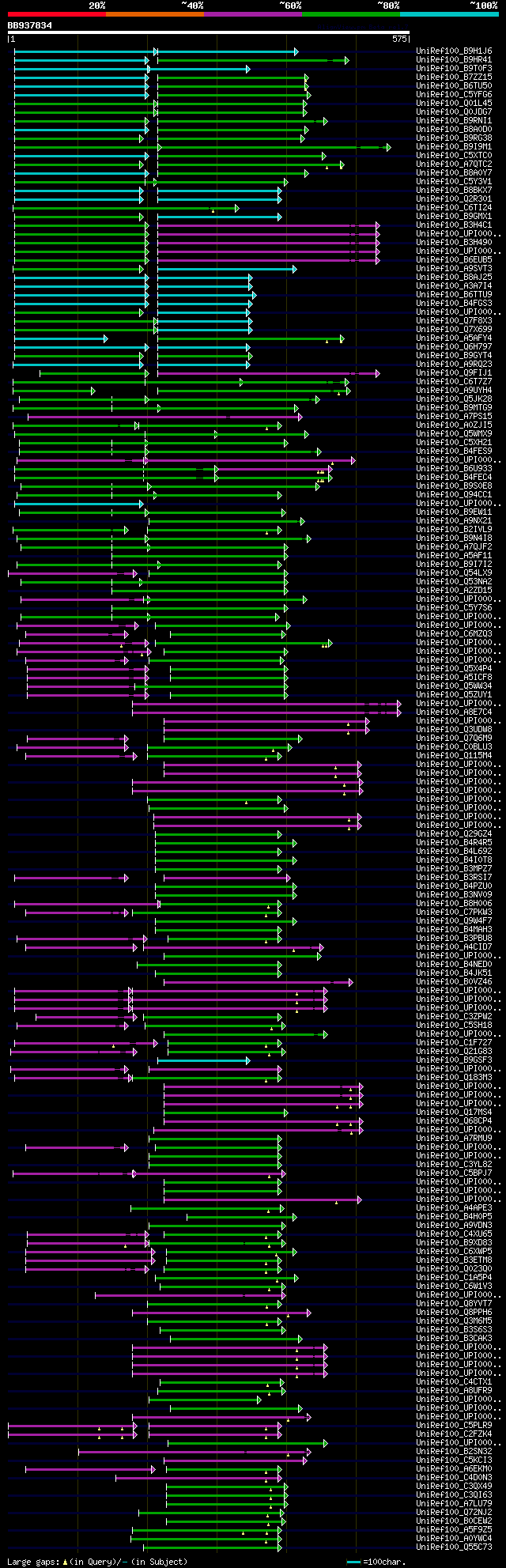
Task: Select the UniRef100_A9SVT3 label
Action: (x=454, y=269)
